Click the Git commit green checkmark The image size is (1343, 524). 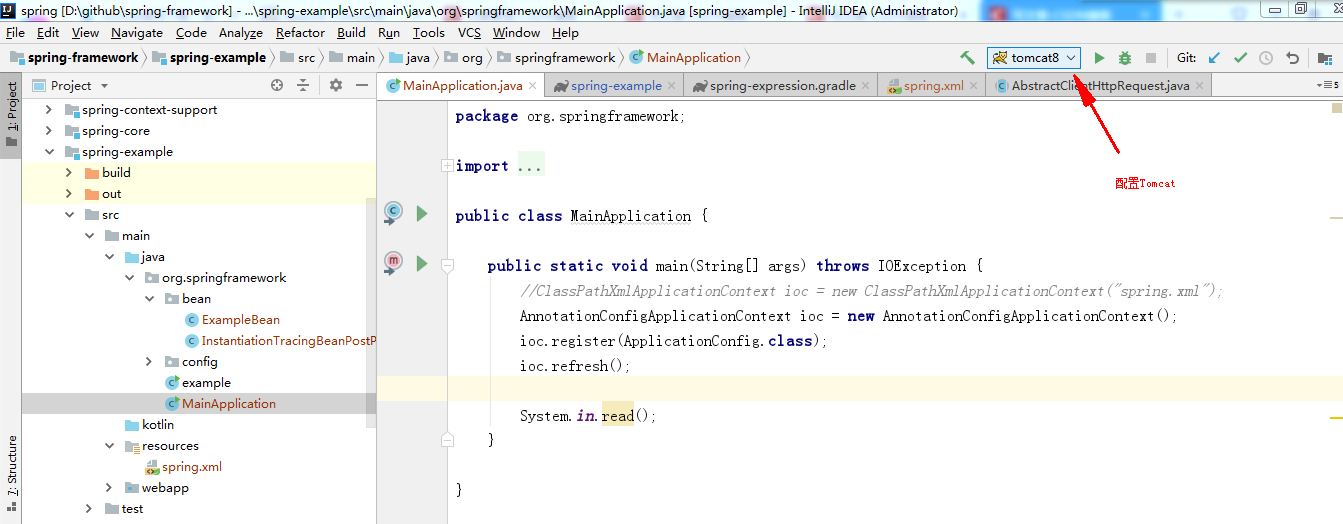(x=1240, y=58)
